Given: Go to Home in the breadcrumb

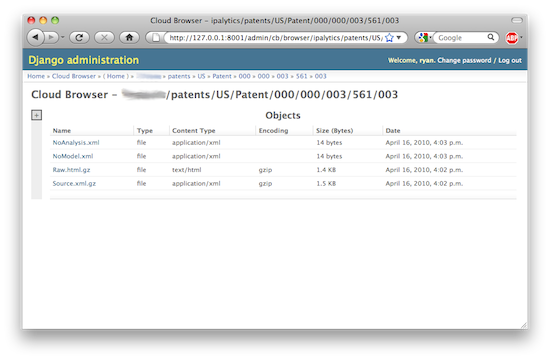Looking at the screenshot, I should point(36,76).
